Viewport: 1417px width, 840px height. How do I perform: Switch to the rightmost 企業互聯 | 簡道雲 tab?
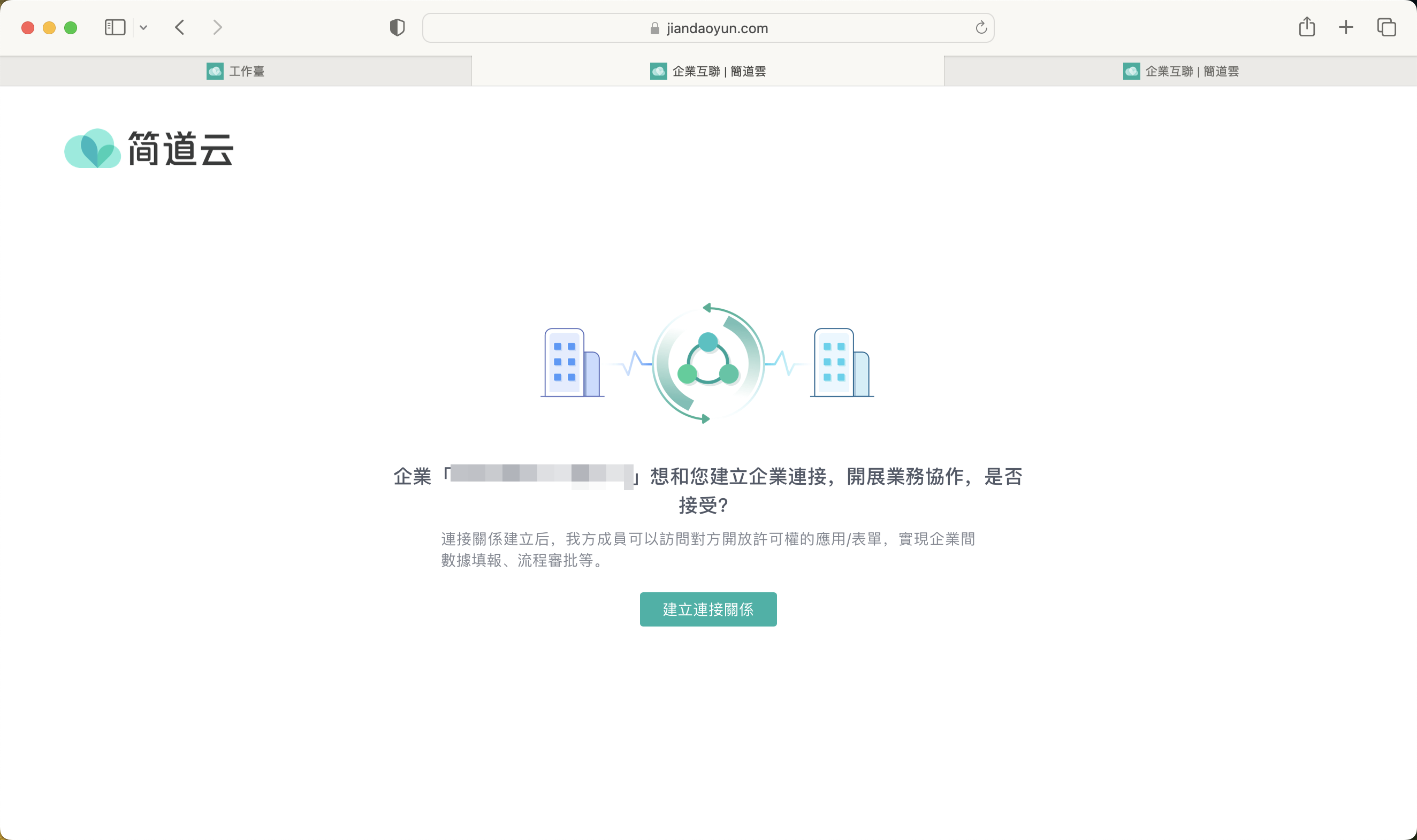pos(1180,71)
